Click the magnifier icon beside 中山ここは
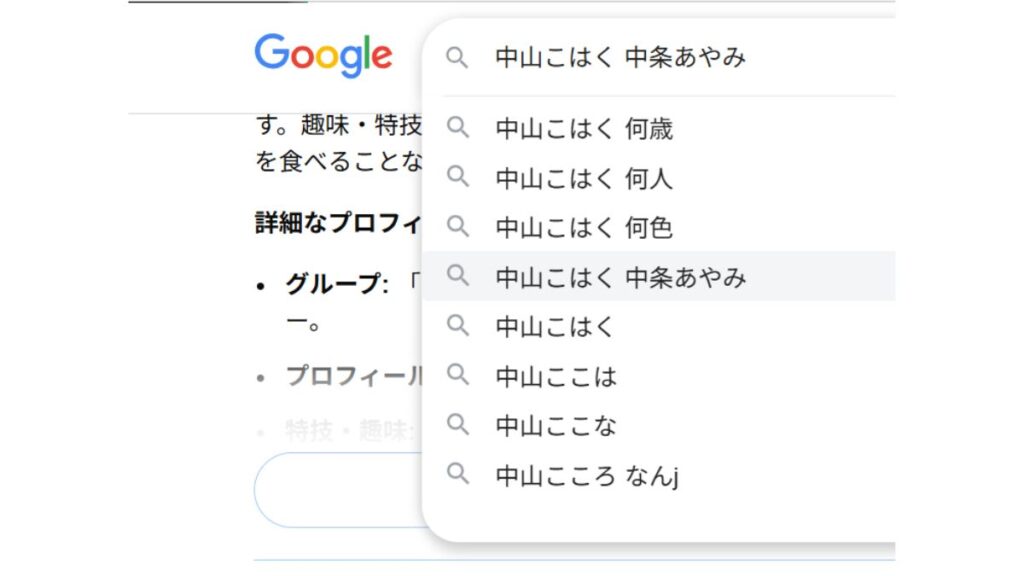Image resolution: width=1024 pixels, height=576 pixels. click(x=457, y=376)
